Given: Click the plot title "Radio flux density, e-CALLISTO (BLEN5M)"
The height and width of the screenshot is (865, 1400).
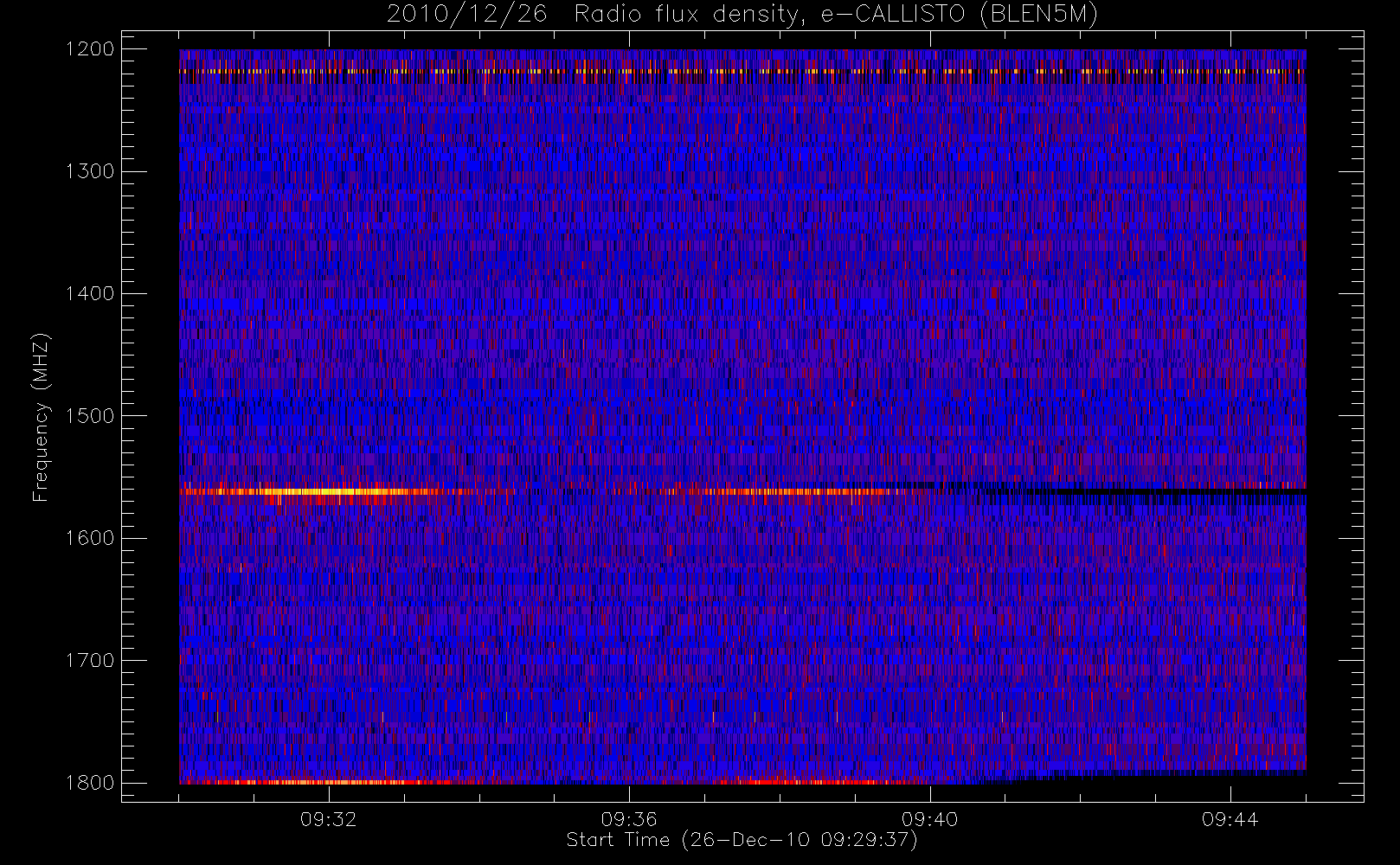Looking at the screenshot, I should coord(836,14).
